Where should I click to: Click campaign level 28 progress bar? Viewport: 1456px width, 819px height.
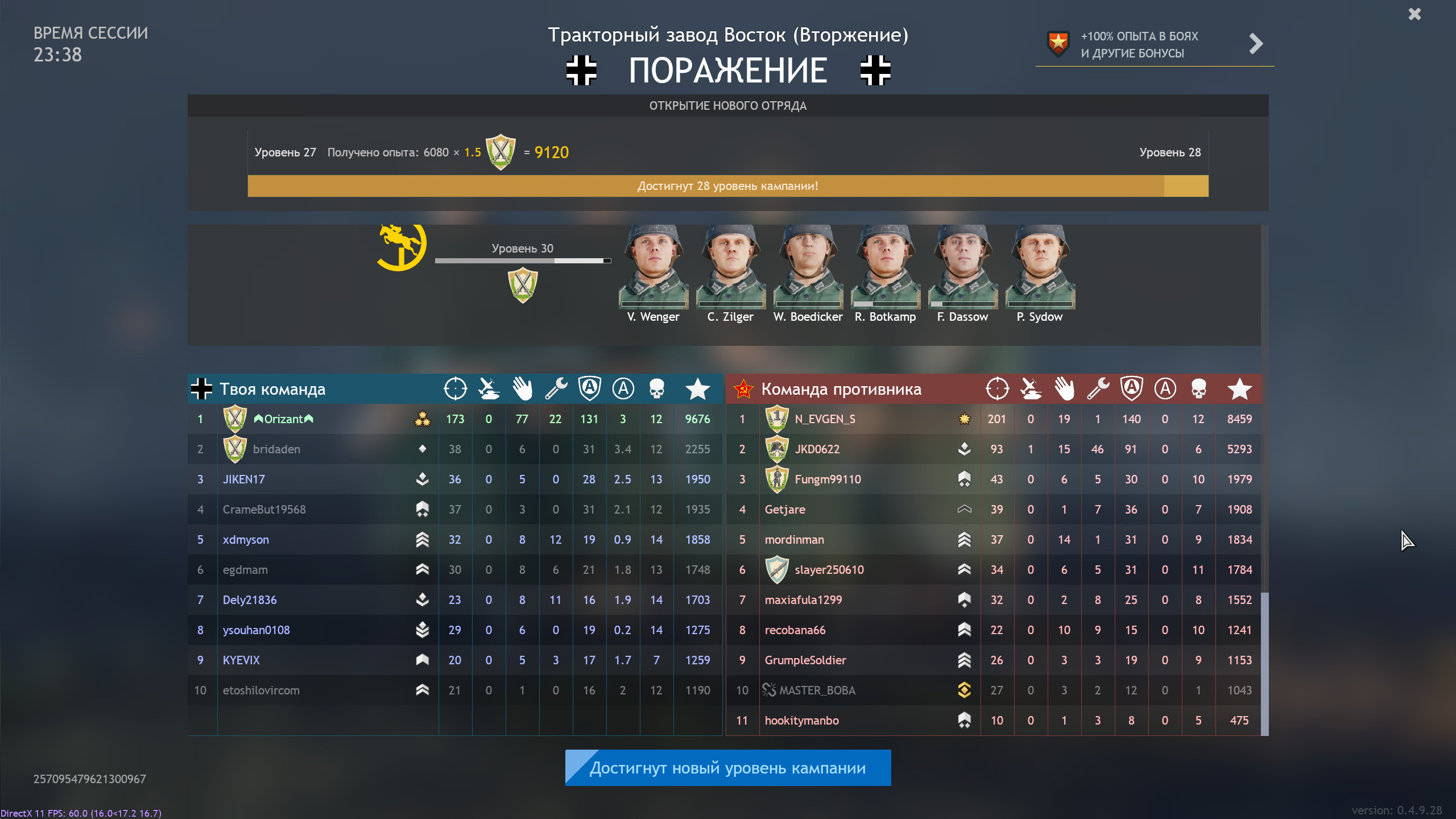(727, 186)
